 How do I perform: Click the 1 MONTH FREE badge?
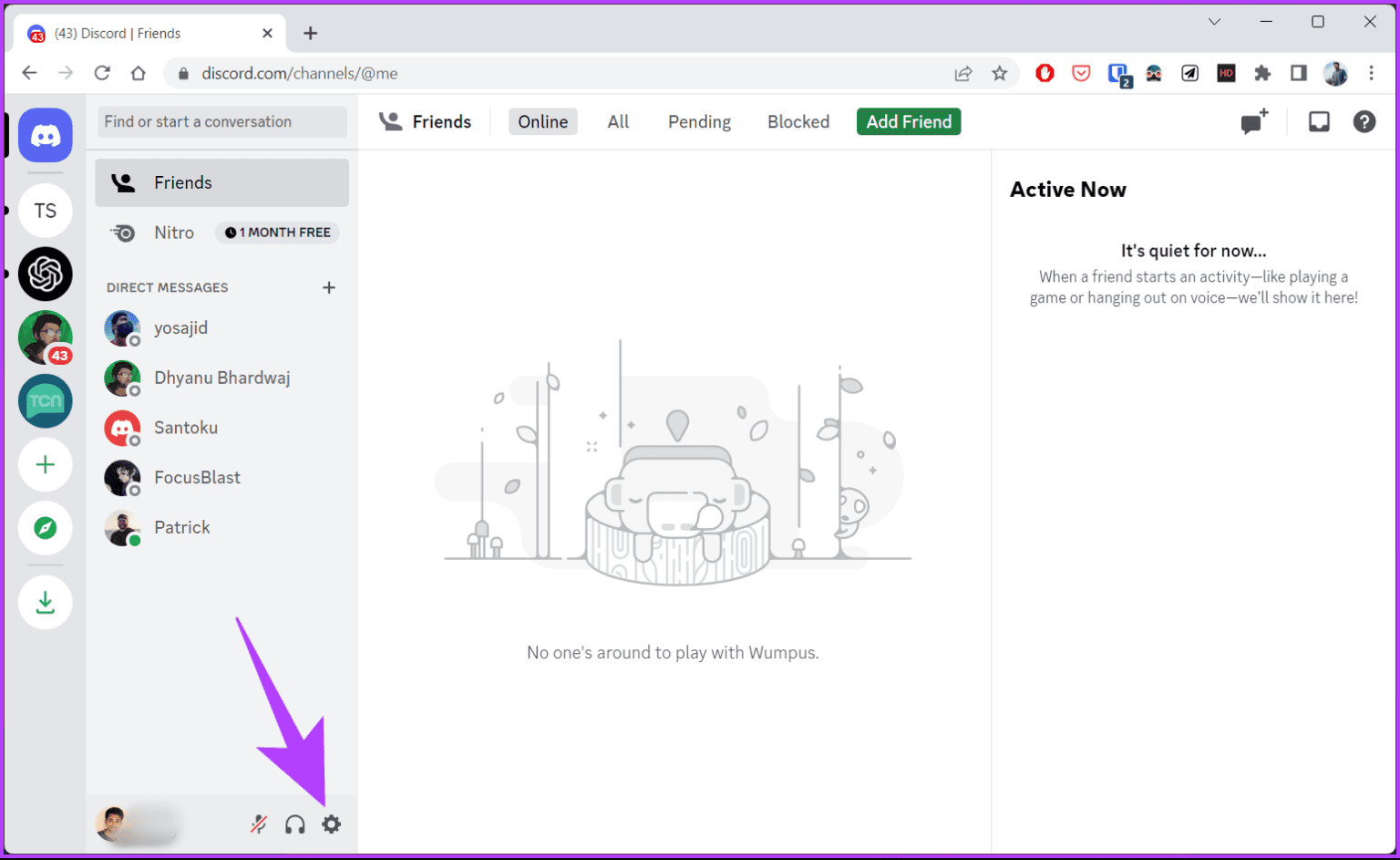tap(277, 233)
